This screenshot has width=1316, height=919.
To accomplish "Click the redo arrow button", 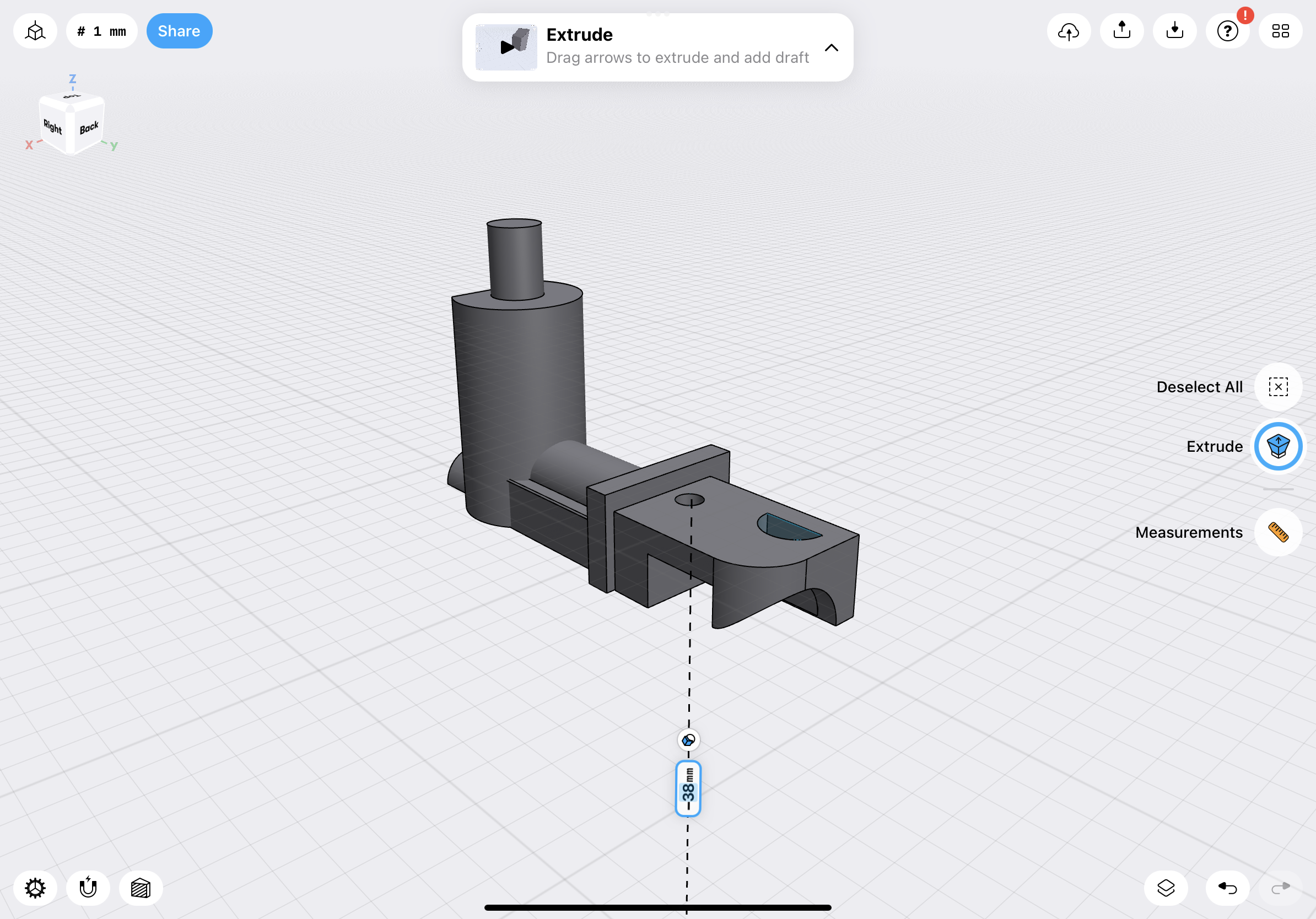I will (x=1281, y=888).
